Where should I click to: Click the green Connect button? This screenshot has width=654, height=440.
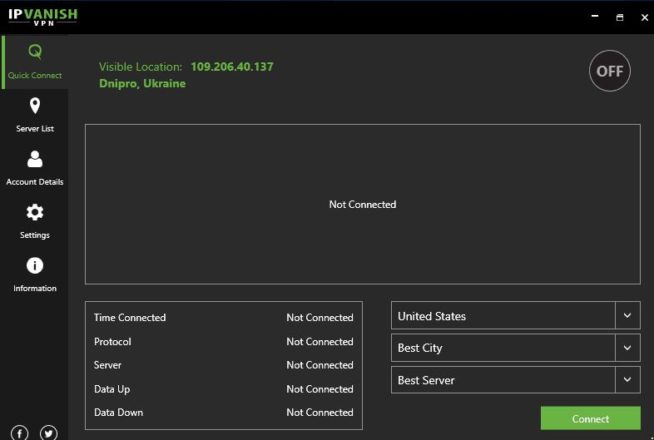pyautogui.click(x=591, y=418)
